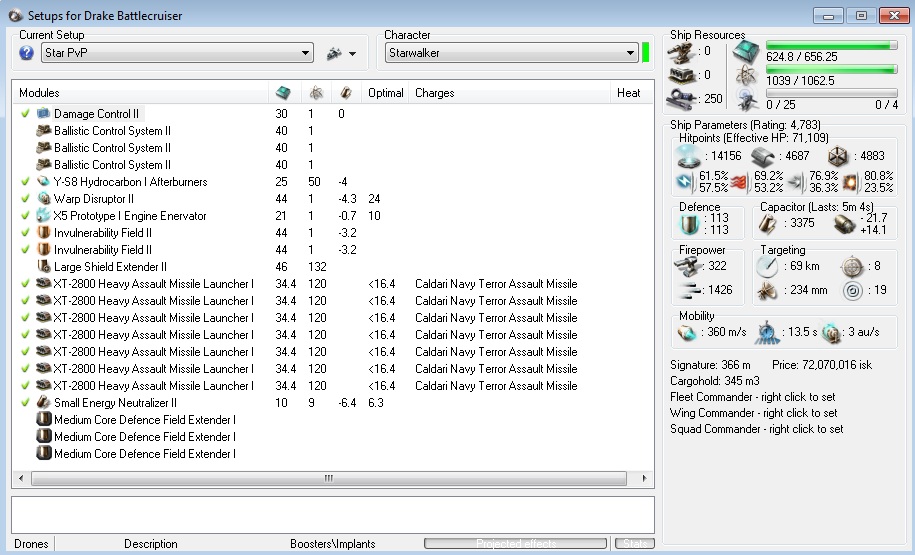
Task: Click the Defence shield tank icon
Action: pos(689,224)
